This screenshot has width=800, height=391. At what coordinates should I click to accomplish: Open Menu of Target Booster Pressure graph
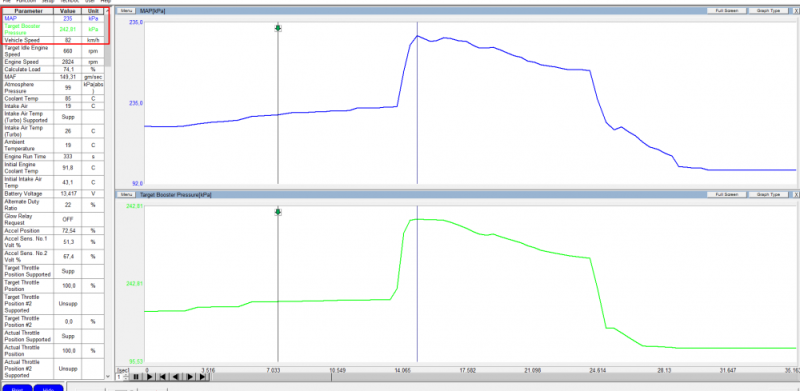tap(127, 194)
